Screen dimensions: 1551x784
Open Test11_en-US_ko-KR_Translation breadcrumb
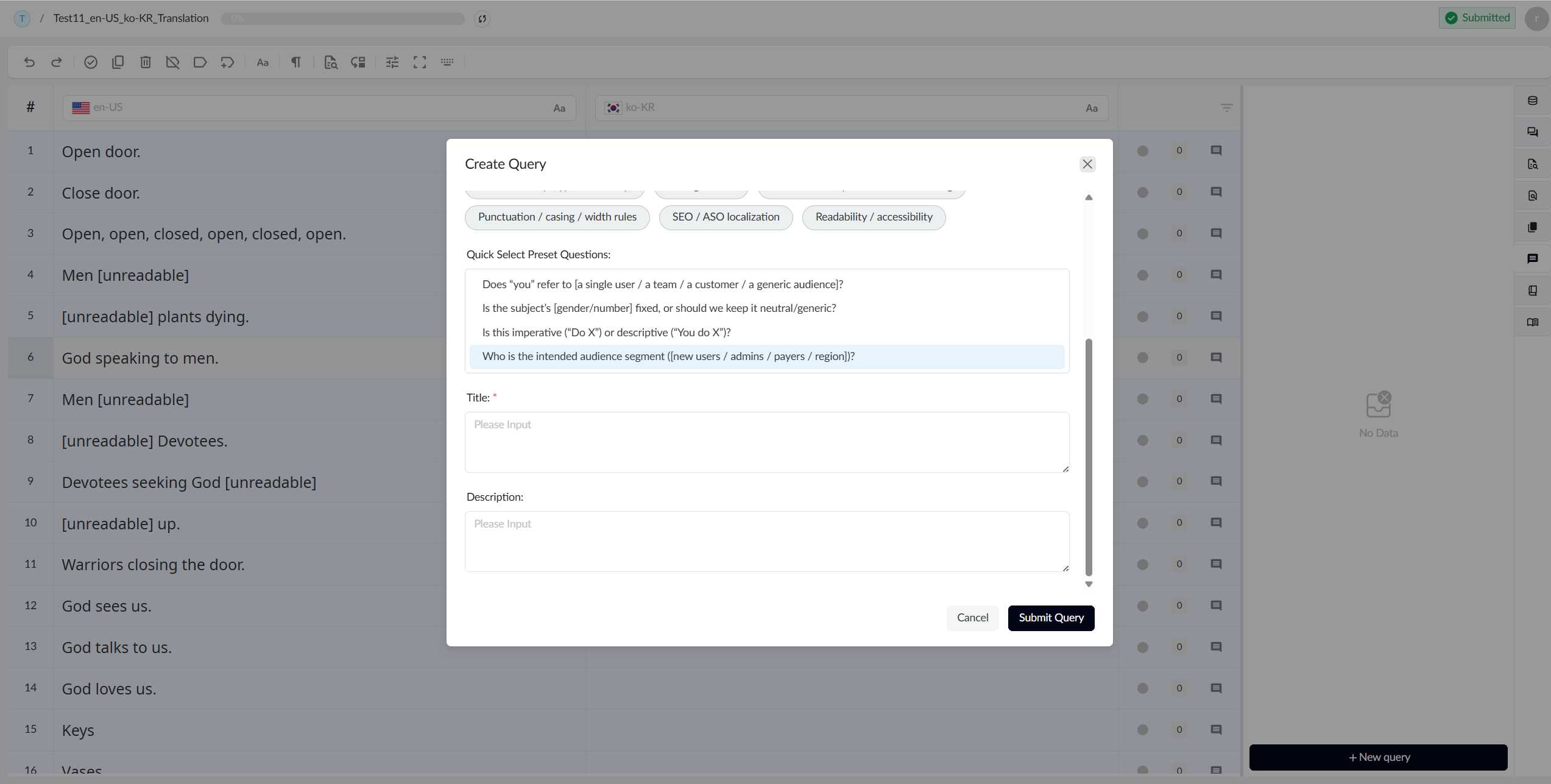coord(130,18)
